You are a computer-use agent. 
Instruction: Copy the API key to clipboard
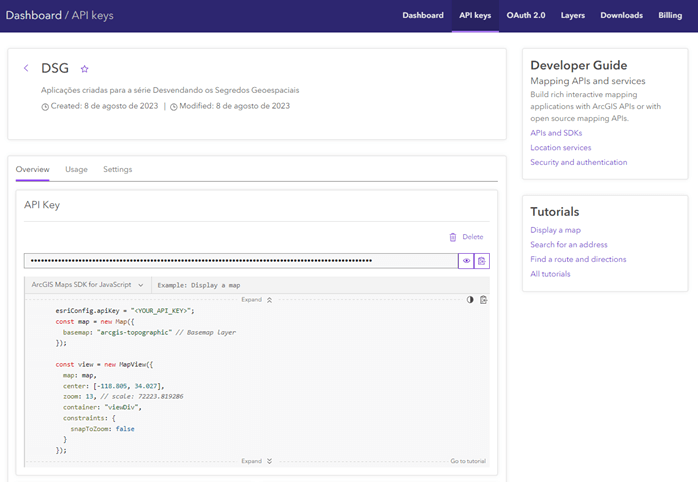point(482,261)
